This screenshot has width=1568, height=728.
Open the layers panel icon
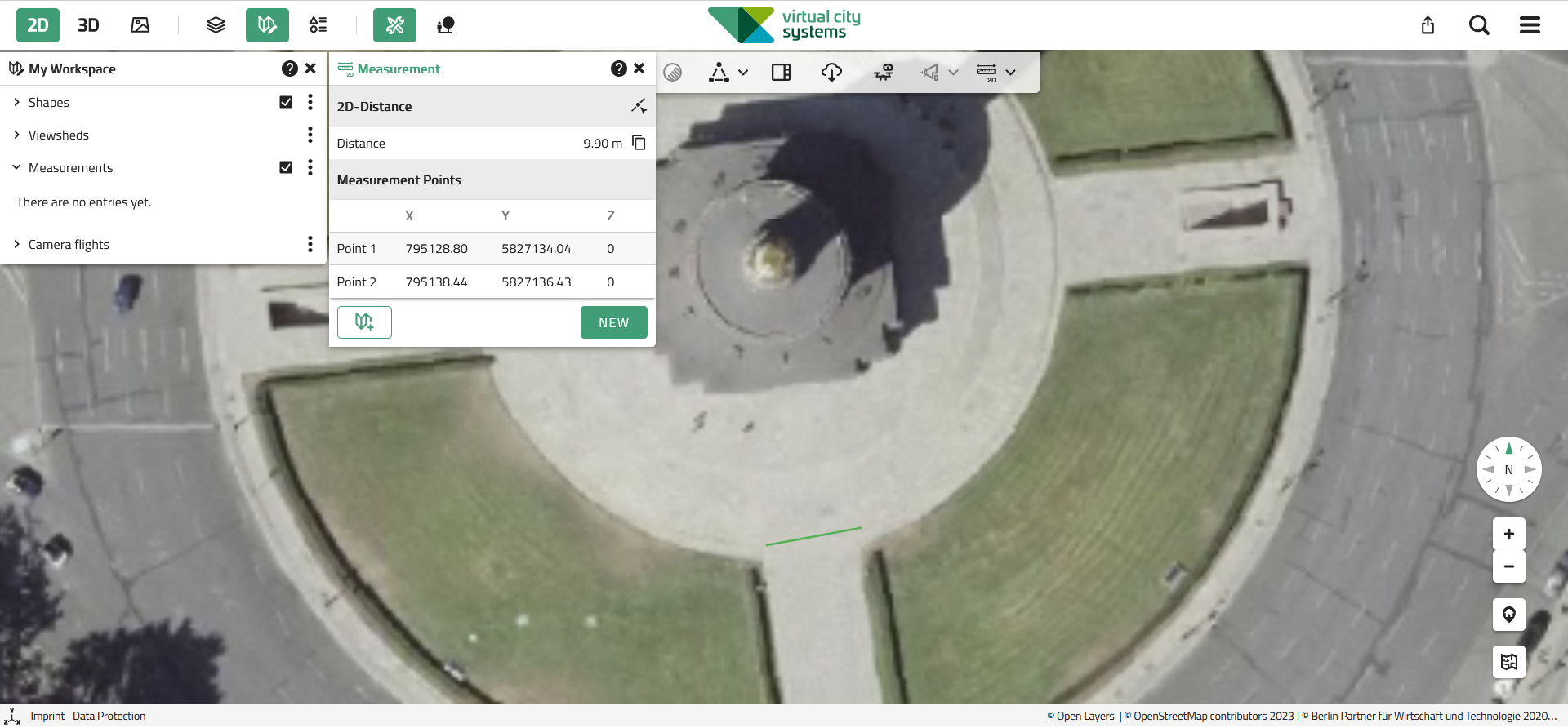216,25
